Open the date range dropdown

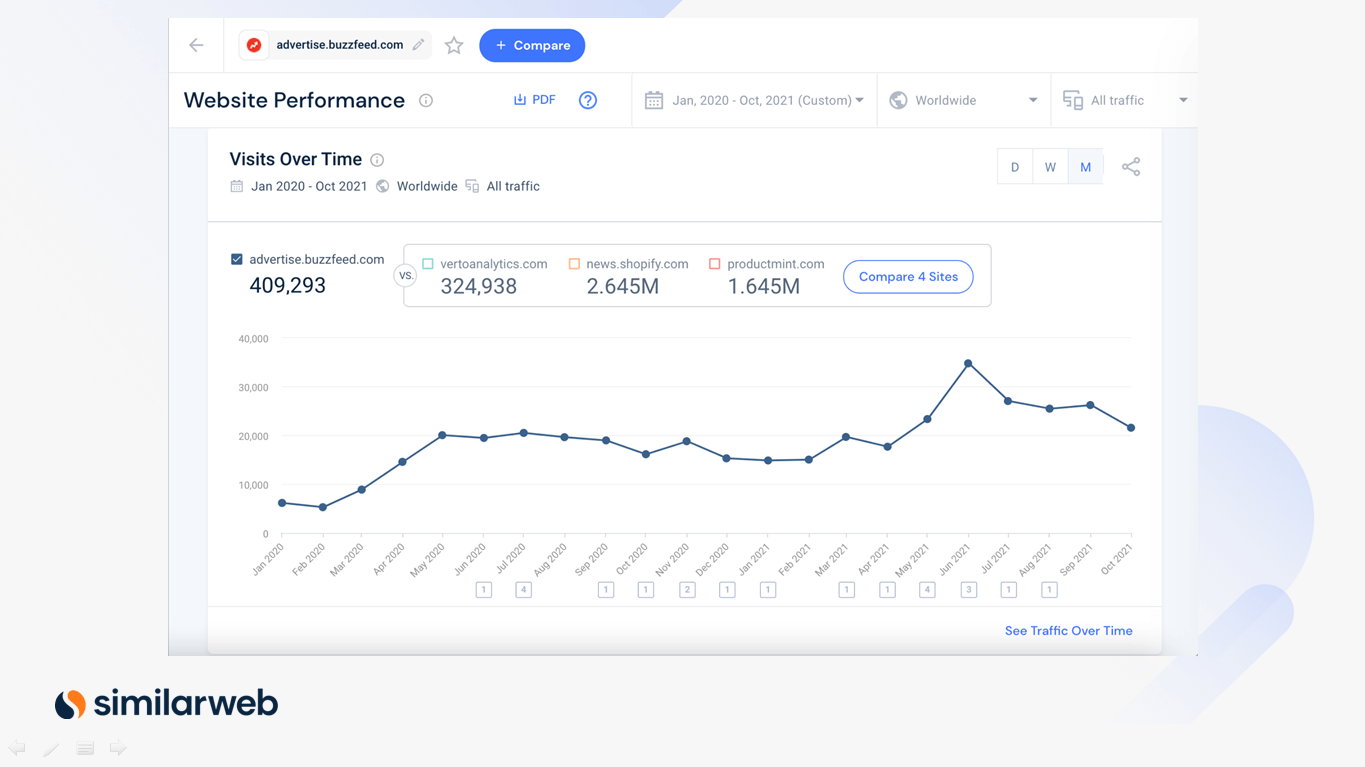point(755,100)
